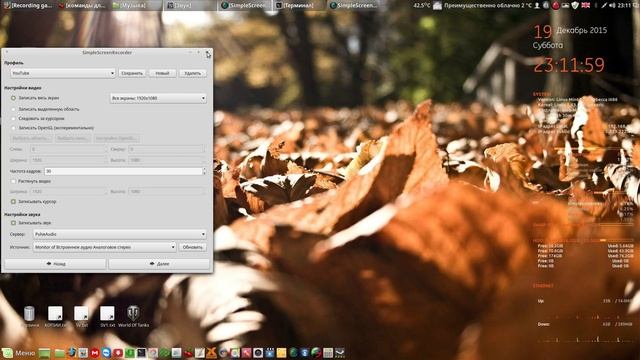The height and width of the screenshot is (360, 640).
Task: Click the 42.5°C temperature indicator
Action: [422, 5]
